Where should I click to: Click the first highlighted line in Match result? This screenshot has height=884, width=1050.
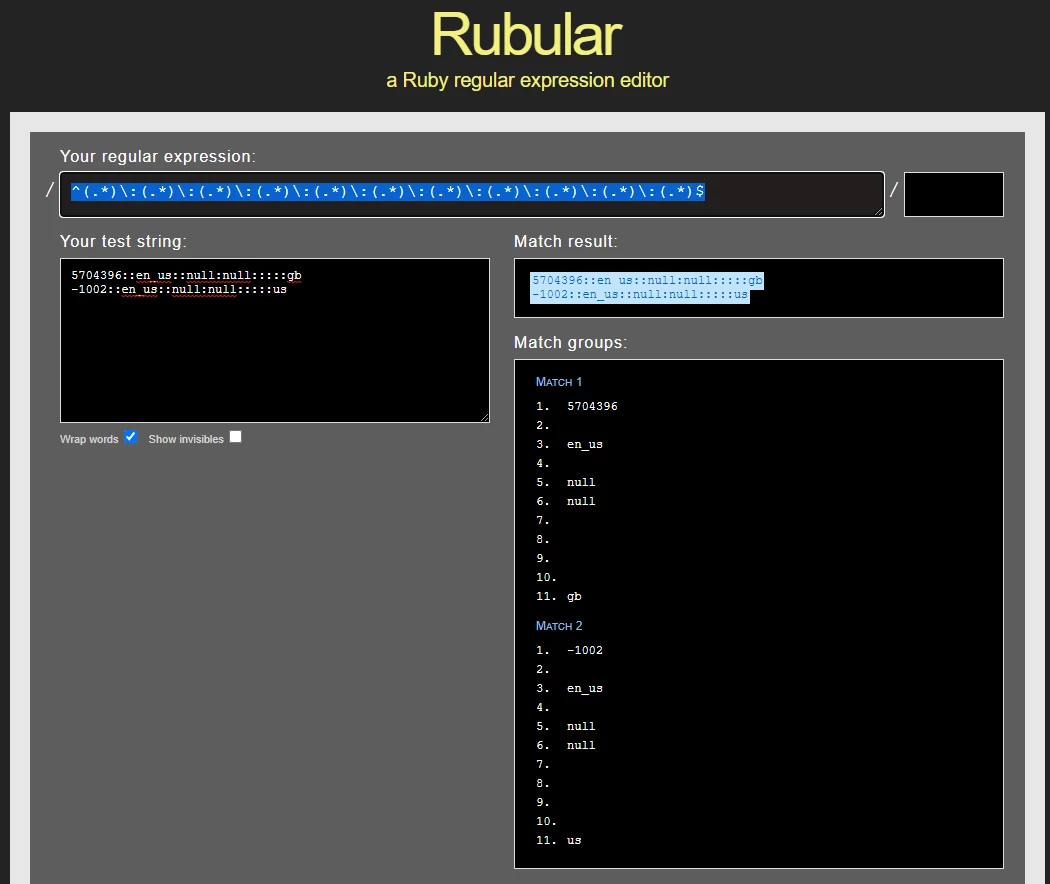[647, 281]
